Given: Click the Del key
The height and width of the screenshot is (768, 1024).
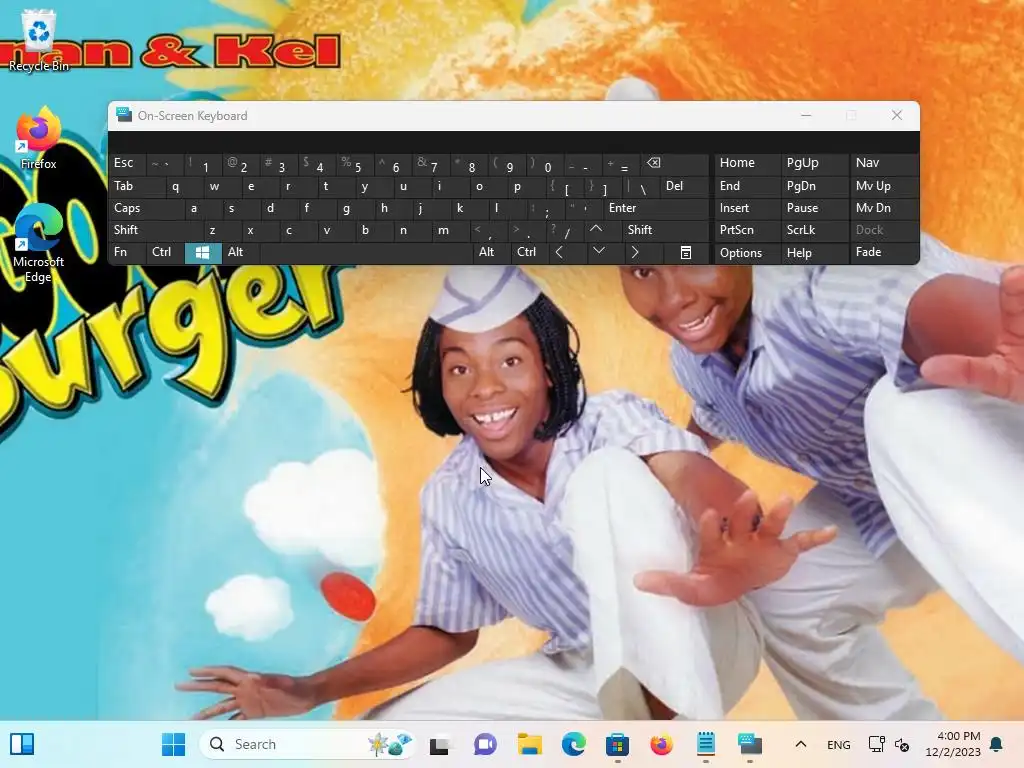Looking at the screenshot, I should point(684,186).
